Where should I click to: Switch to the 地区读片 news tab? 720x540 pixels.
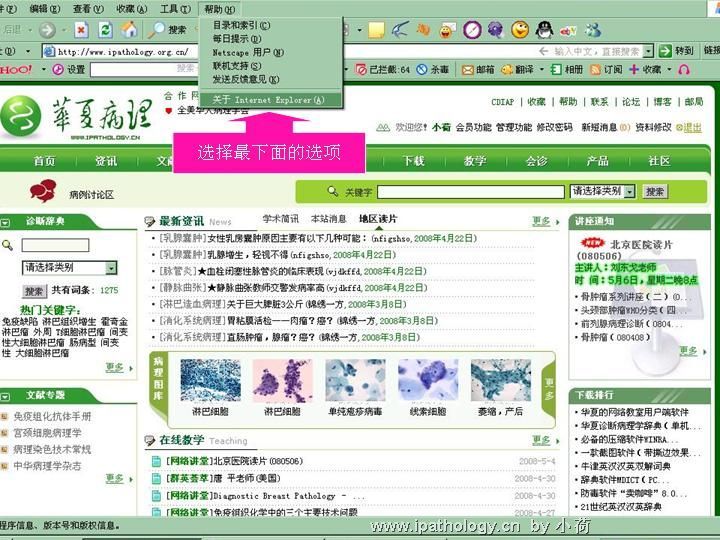378,219
